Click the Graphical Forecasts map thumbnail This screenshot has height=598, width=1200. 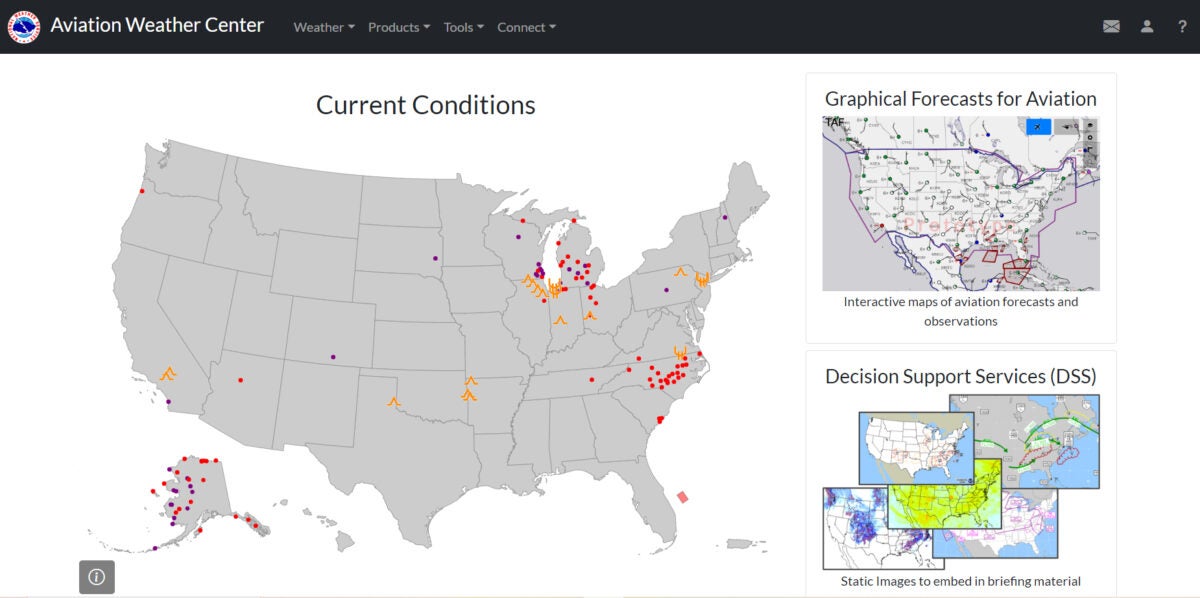pyautogui.click(x=961, y=204)
